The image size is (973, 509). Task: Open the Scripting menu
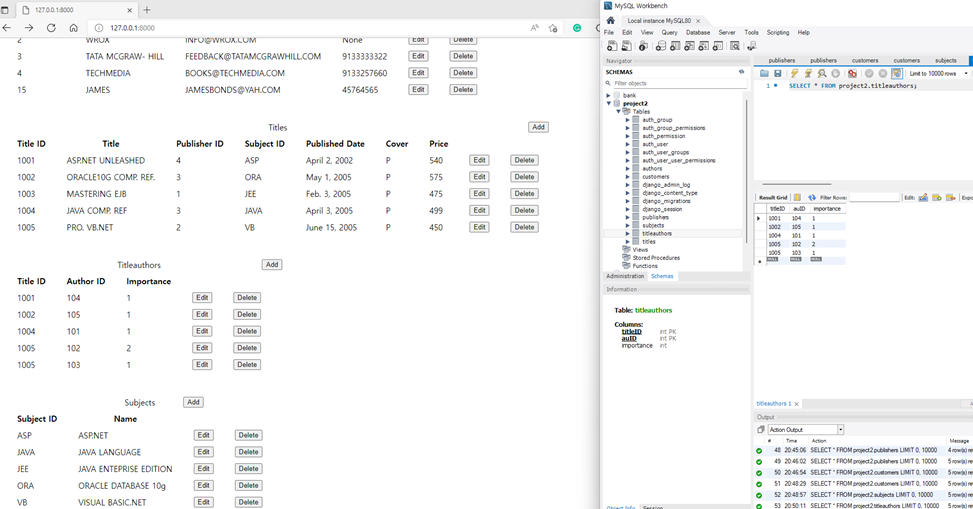coord(778,32)
